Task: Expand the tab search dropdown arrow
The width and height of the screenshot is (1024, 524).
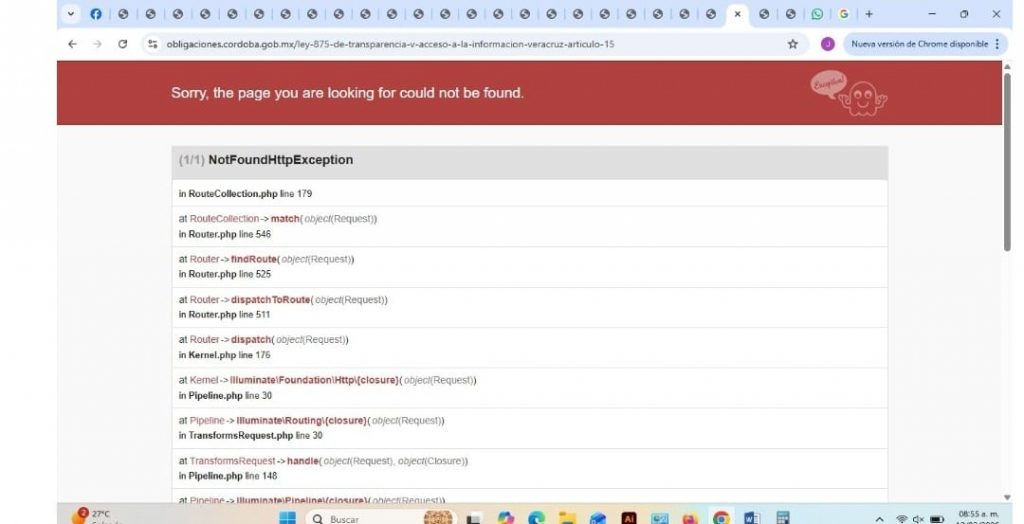Action: tap(70, 14)
